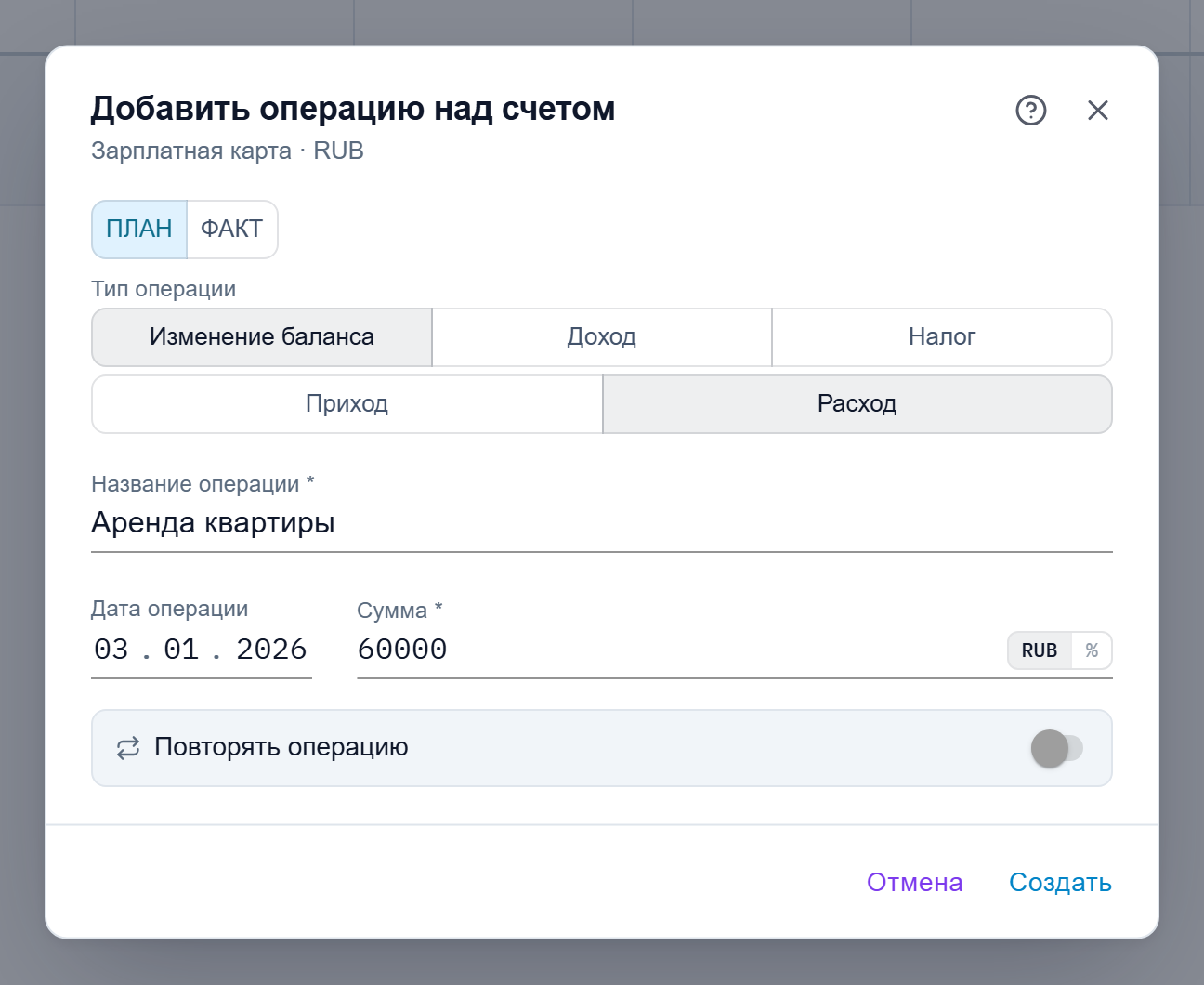Choose Налог operation type
1204x985 pixels.
(x=942, y=337)
